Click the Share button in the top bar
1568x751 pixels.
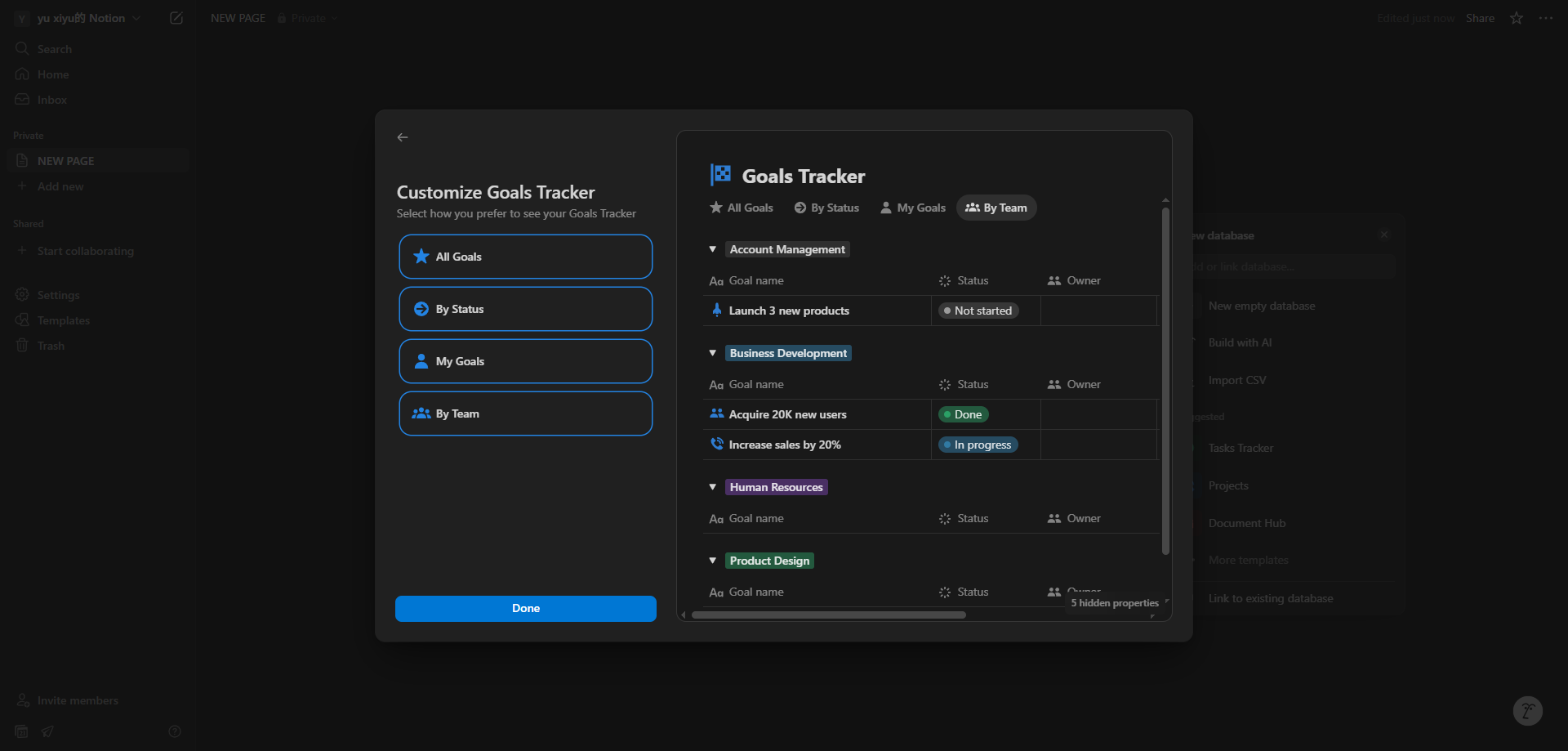point(1480,18)
